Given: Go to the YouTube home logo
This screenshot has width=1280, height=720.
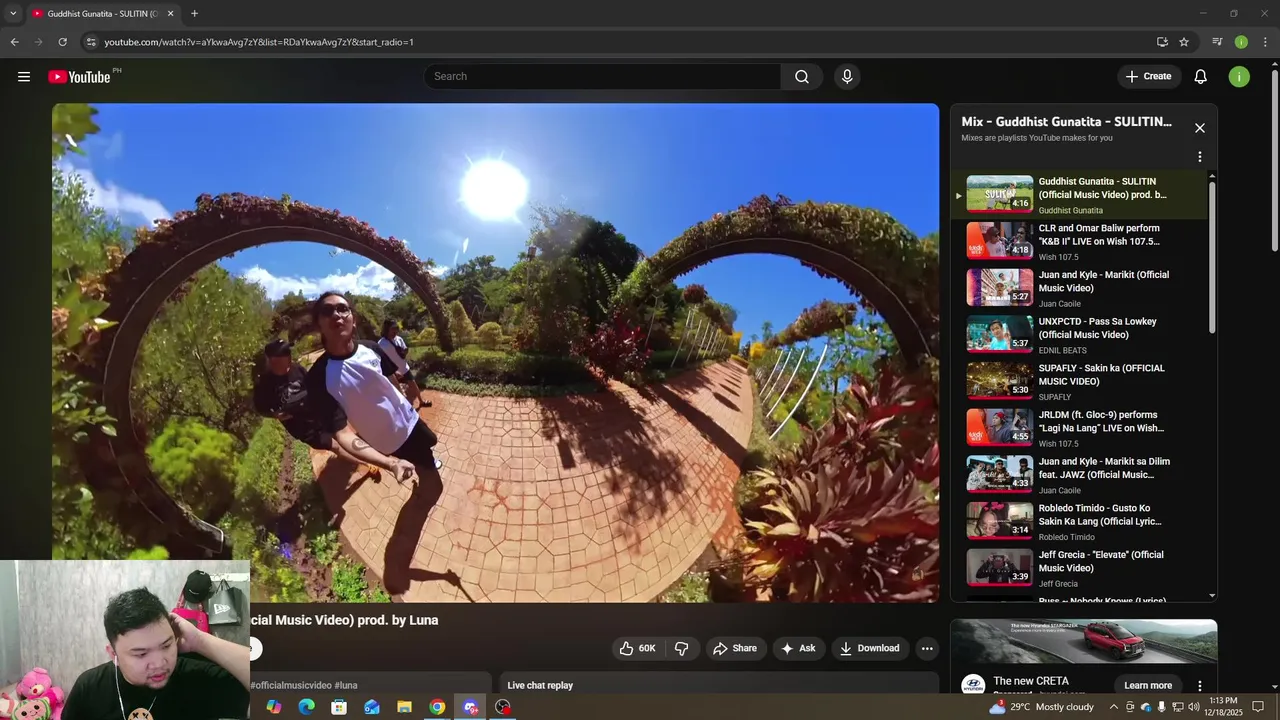Looking at the screenshot, I should point(79,77).
